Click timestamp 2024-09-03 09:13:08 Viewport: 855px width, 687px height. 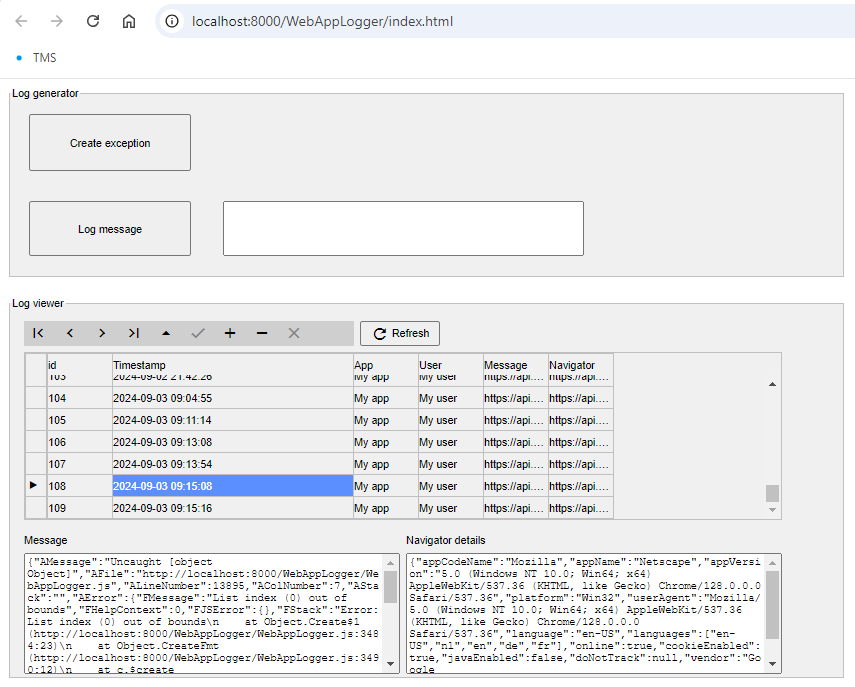coord(232,442)
